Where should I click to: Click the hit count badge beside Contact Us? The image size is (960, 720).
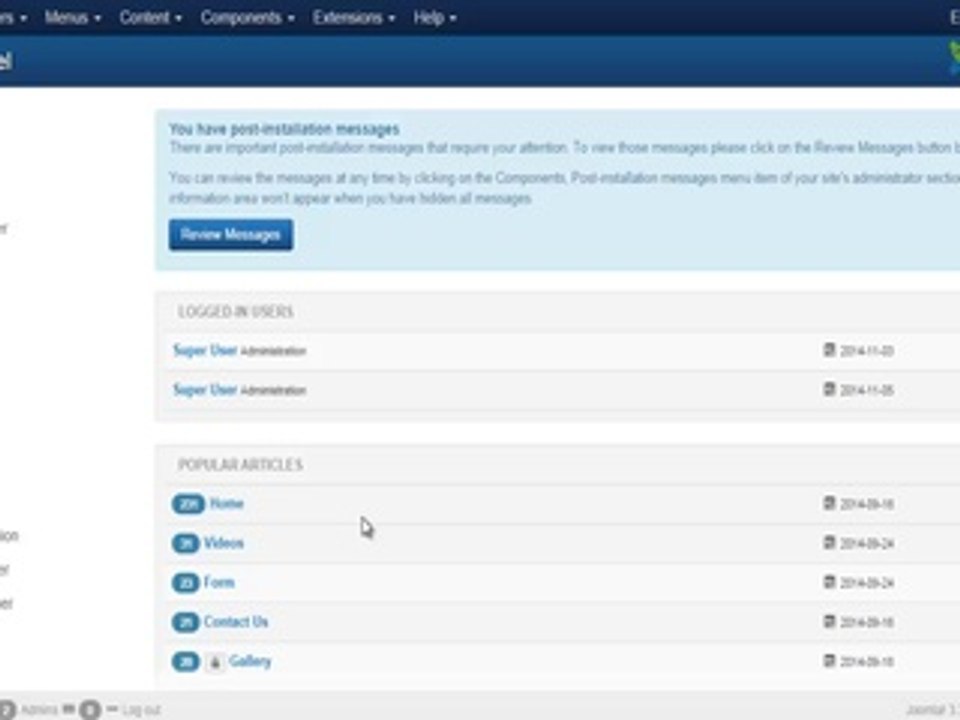[x=186, y=622]
